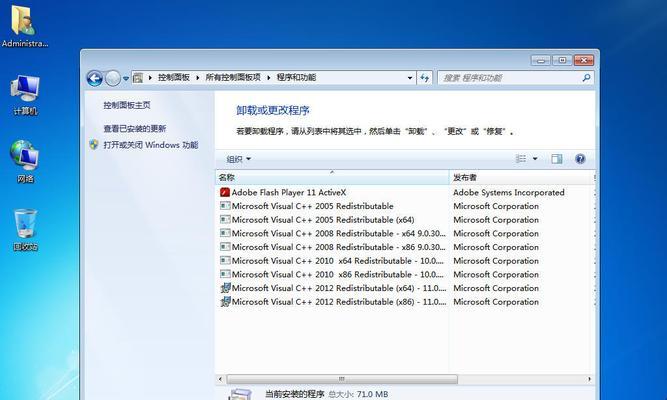Image resolution: width=667 pixels, height=400 pixels.
Task: Click the change view icon
Action: pyautogui.click(x=521, y=159)
